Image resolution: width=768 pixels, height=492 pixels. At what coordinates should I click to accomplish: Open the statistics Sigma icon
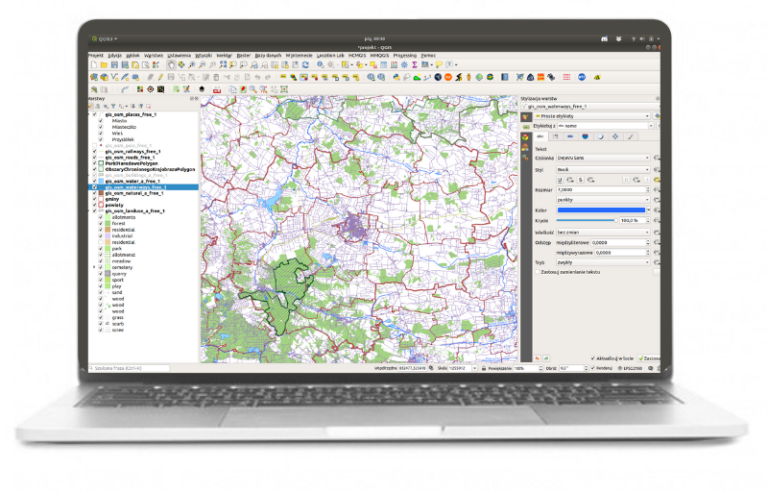tap(414, 65)
